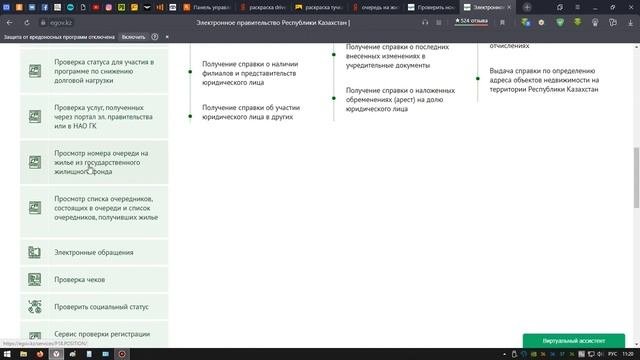Click the red recorder taskbar icon
This screenshot has height=360, width=640.
point(122,354)
